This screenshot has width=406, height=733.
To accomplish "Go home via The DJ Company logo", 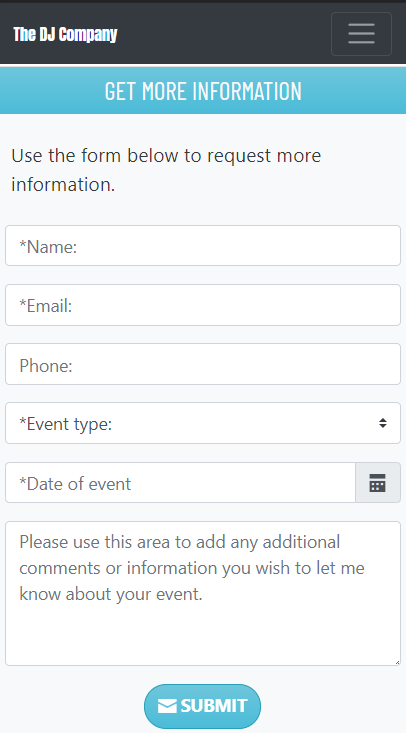I will [65, 34].
